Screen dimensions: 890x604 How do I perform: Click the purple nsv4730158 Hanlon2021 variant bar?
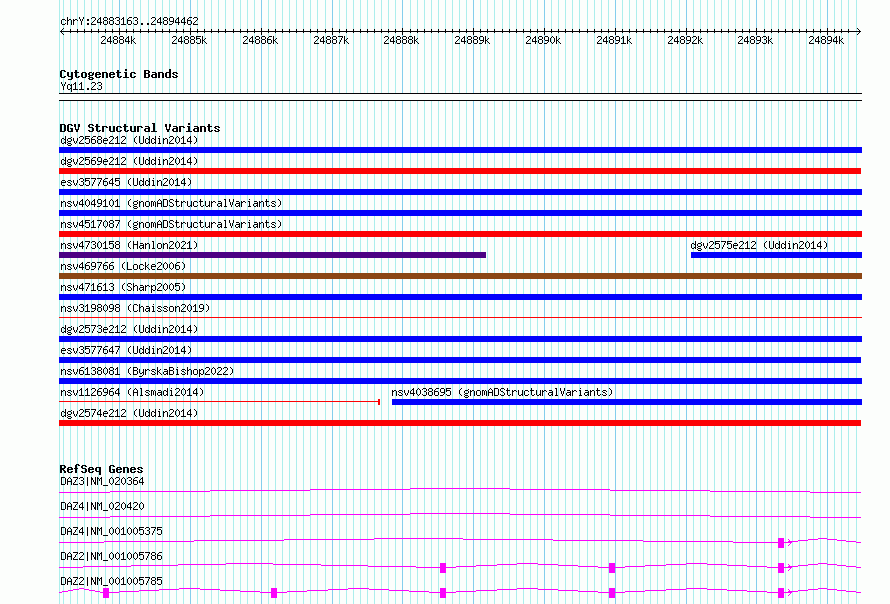pos(272,255)
